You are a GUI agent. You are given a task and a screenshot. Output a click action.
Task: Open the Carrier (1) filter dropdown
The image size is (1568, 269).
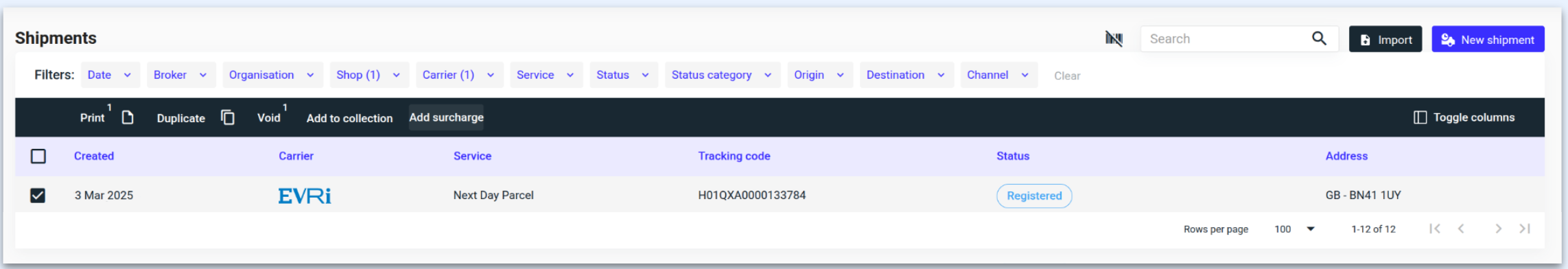(x=459, y=75)
